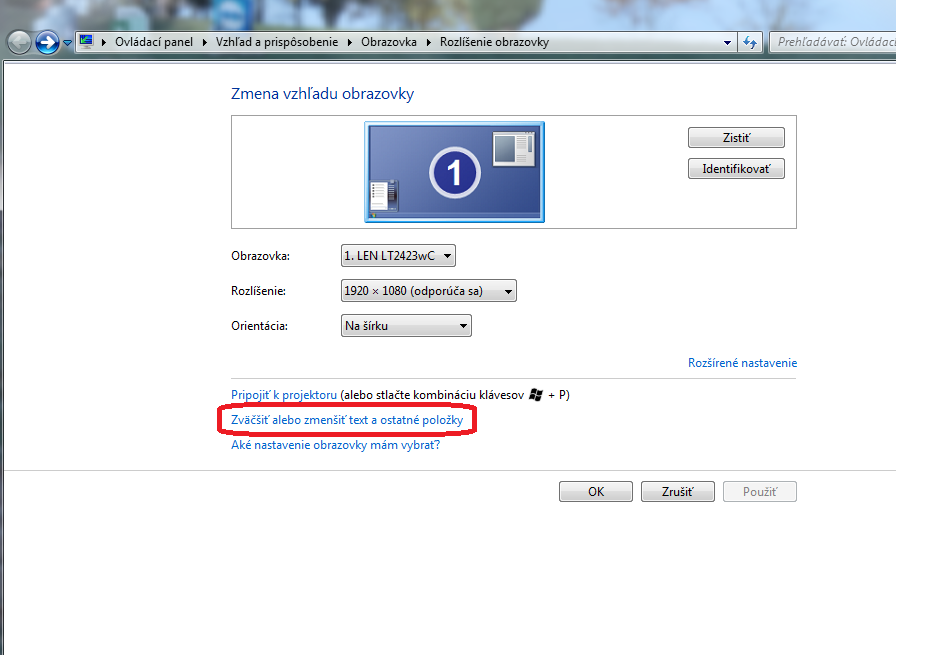Click the Forward navigation arrow
This screenshot has height=671, width=944.
pos(47,42)
